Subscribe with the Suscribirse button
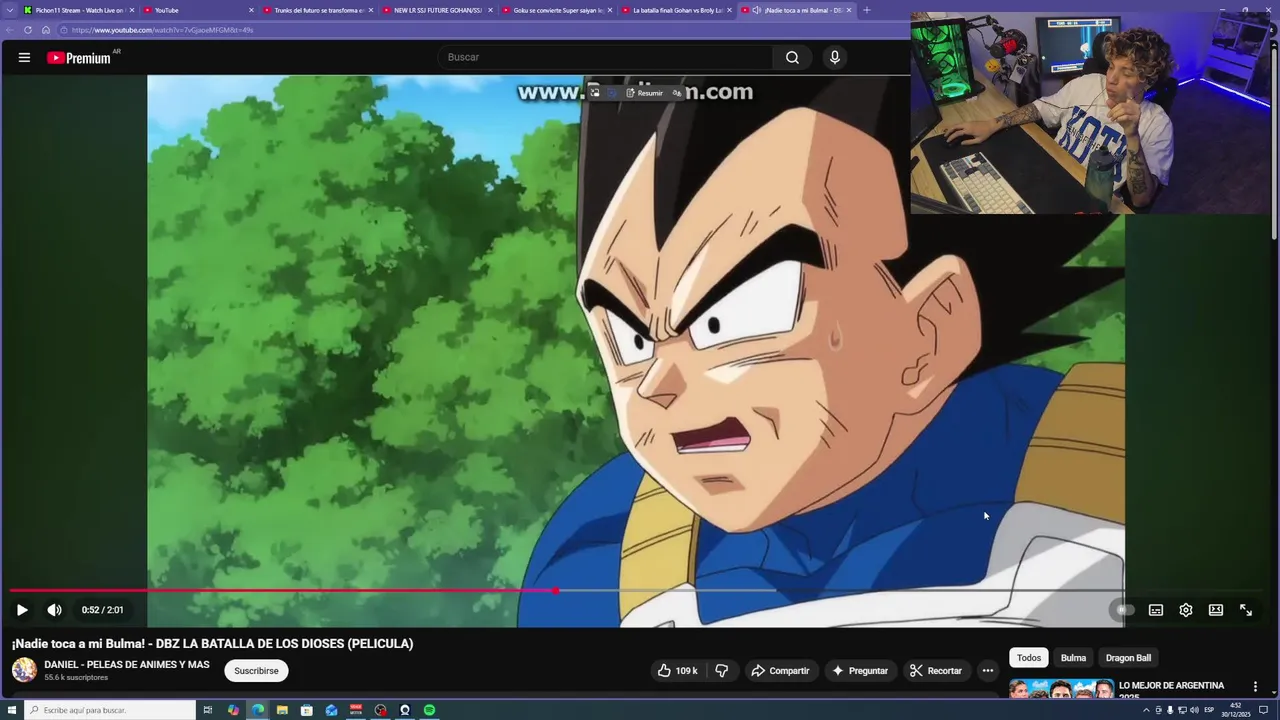Viewport: 1280px width, 720px height. tap(256, 671)
